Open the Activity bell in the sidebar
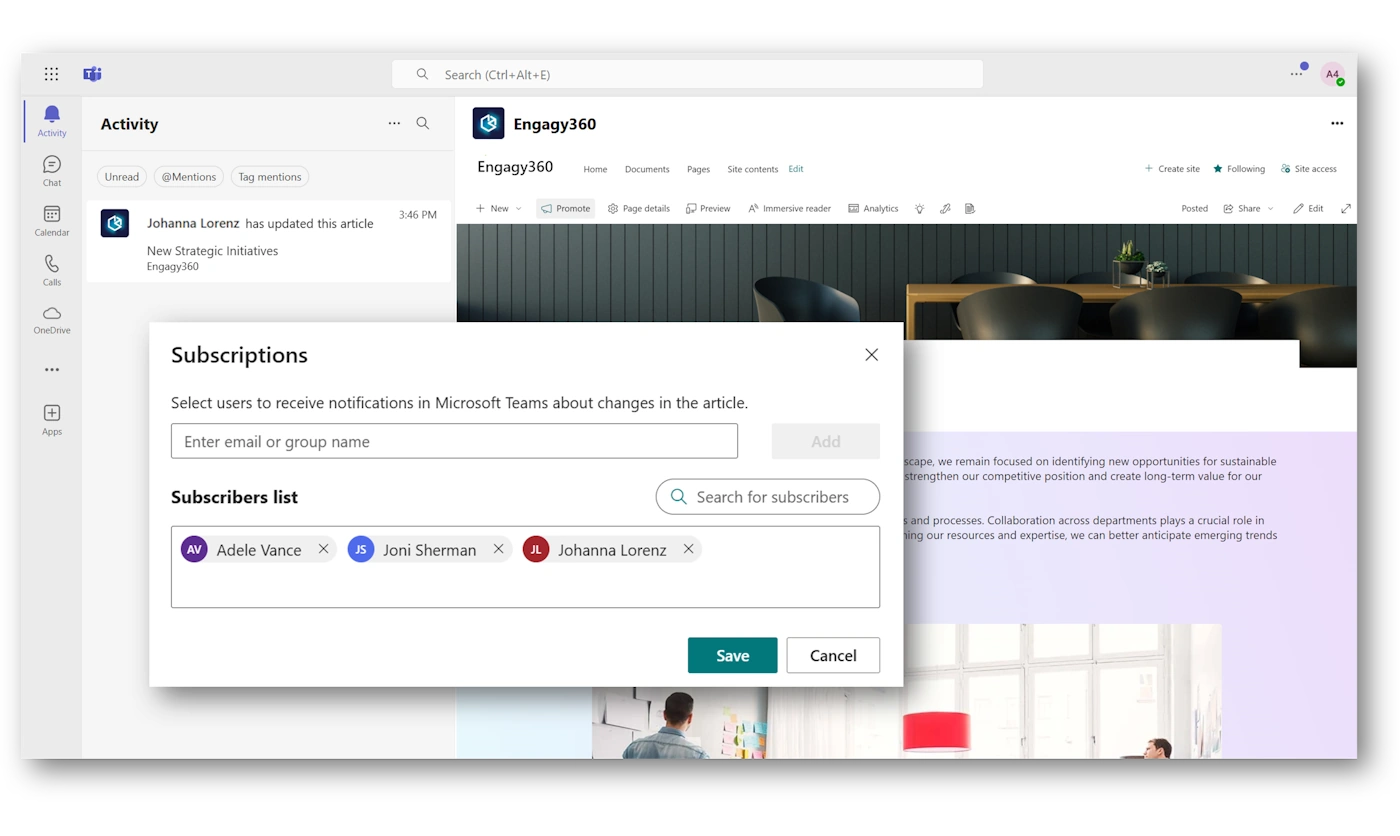 [x=52, y=120]
